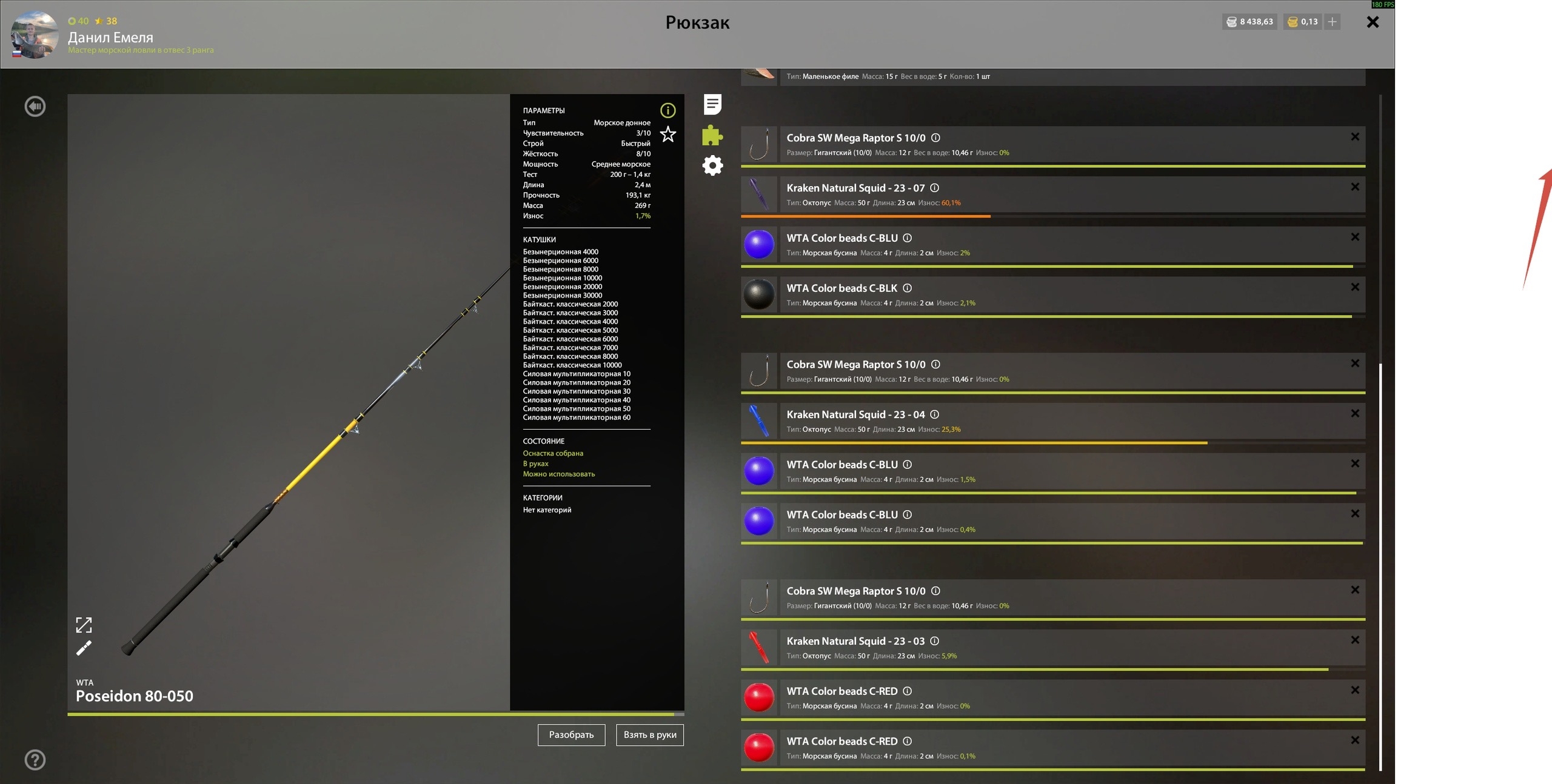
Task: Open the Данил Емеля profile avatar
Action: 35,35
